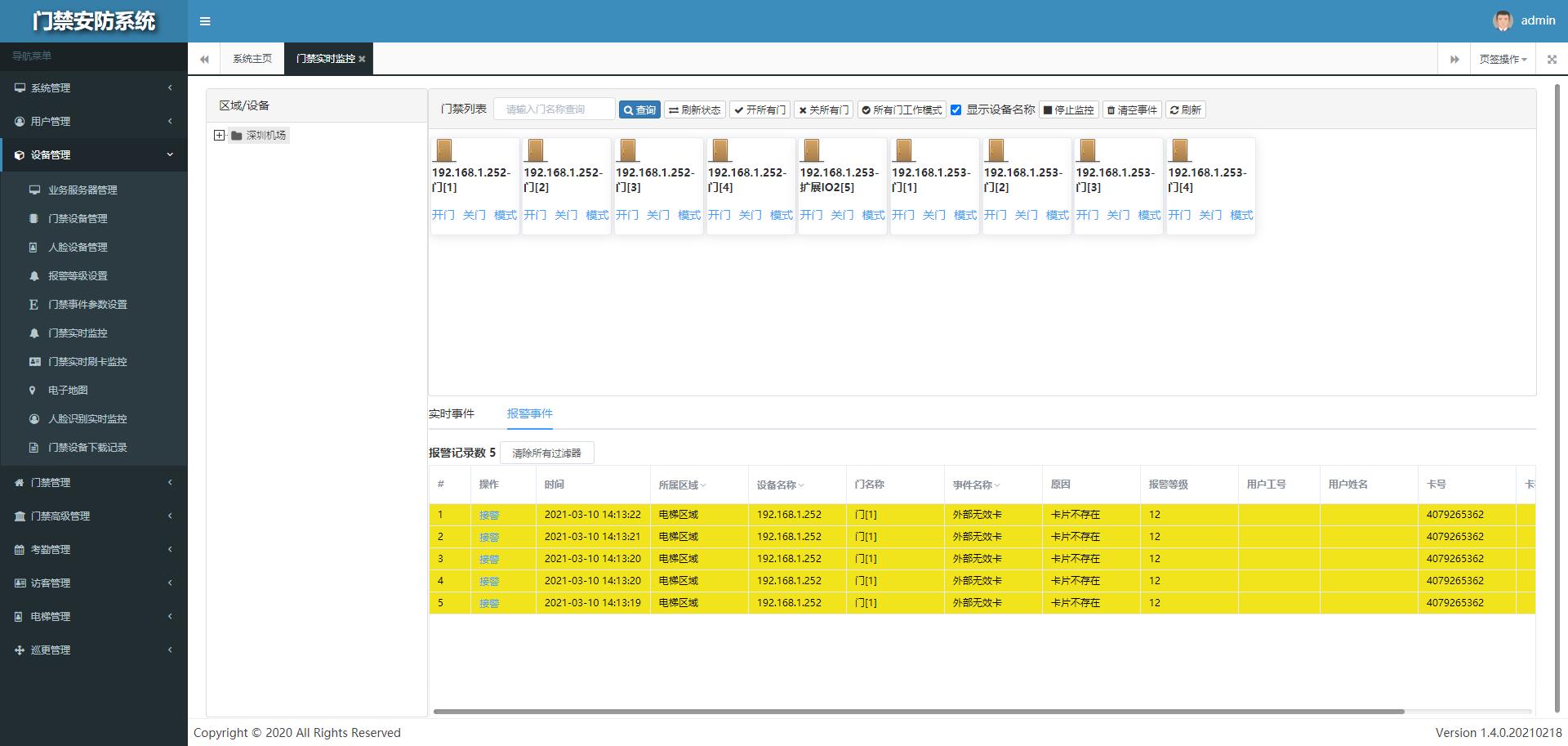The image size is (1568, 746).
Task: Open the 页签操作 dropdown
Action: pyautogui.click(x=1503, y=59)
